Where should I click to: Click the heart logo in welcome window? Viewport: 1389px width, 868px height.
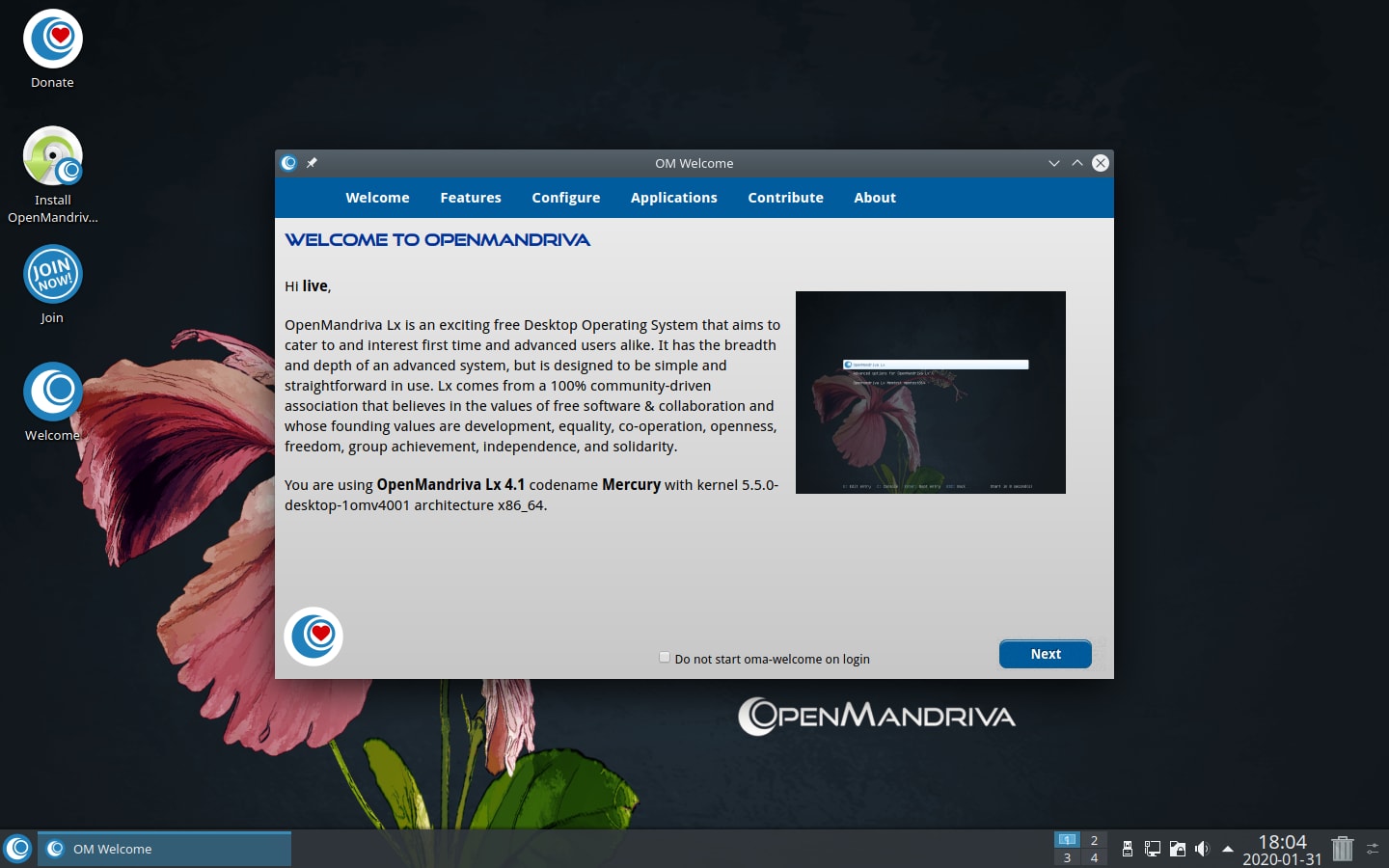pos(313,637)
